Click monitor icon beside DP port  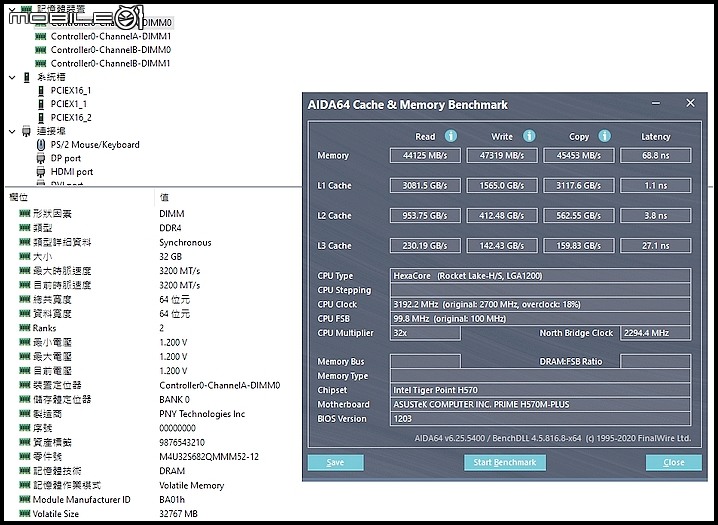click(41, 158)
